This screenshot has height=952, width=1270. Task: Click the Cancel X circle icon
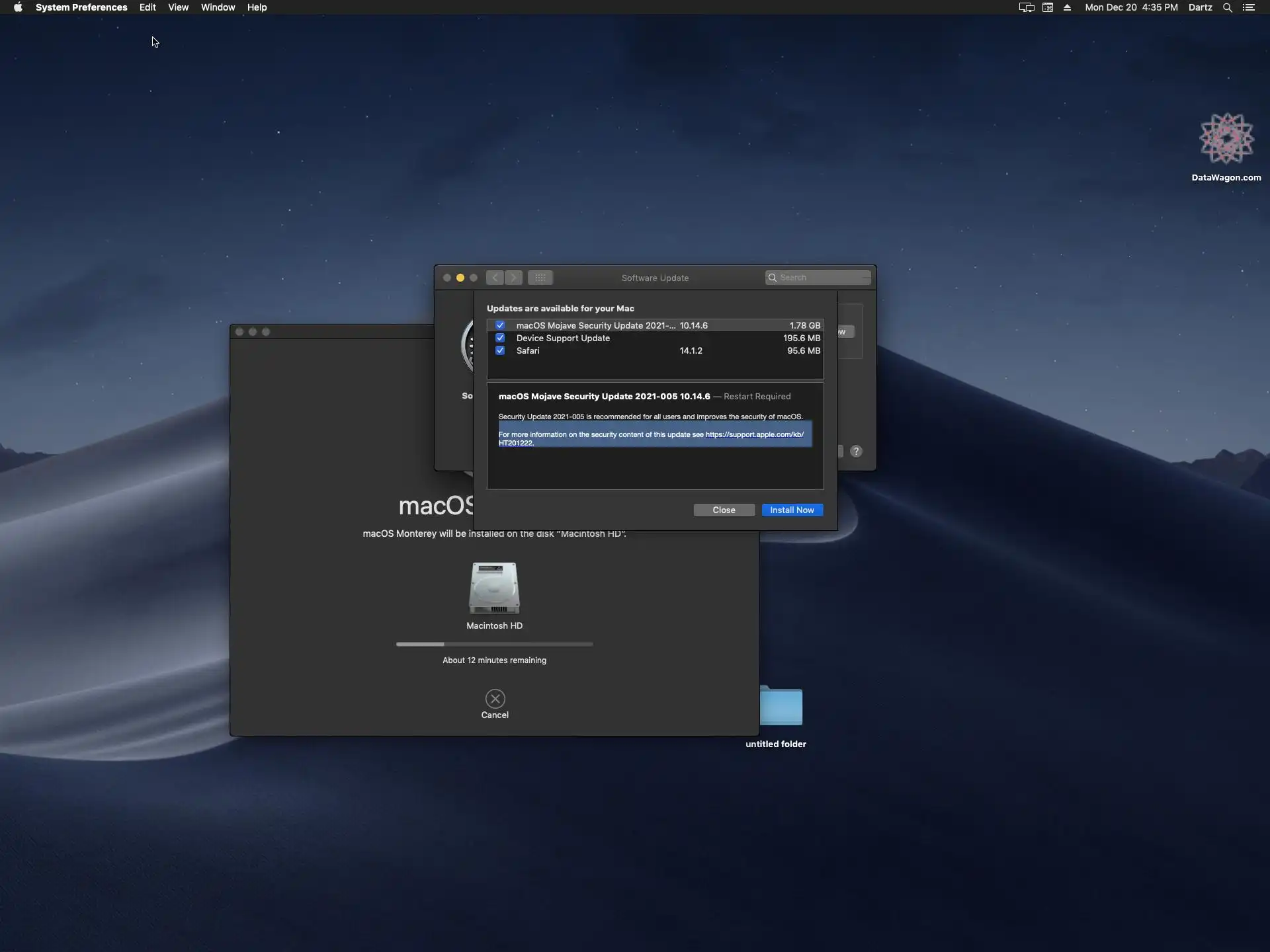495,699
